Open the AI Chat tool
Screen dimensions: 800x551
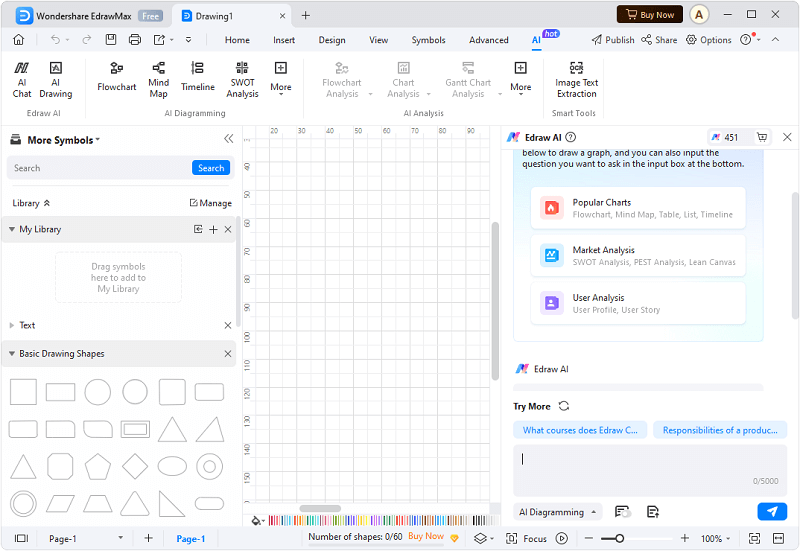coord(22,78)
